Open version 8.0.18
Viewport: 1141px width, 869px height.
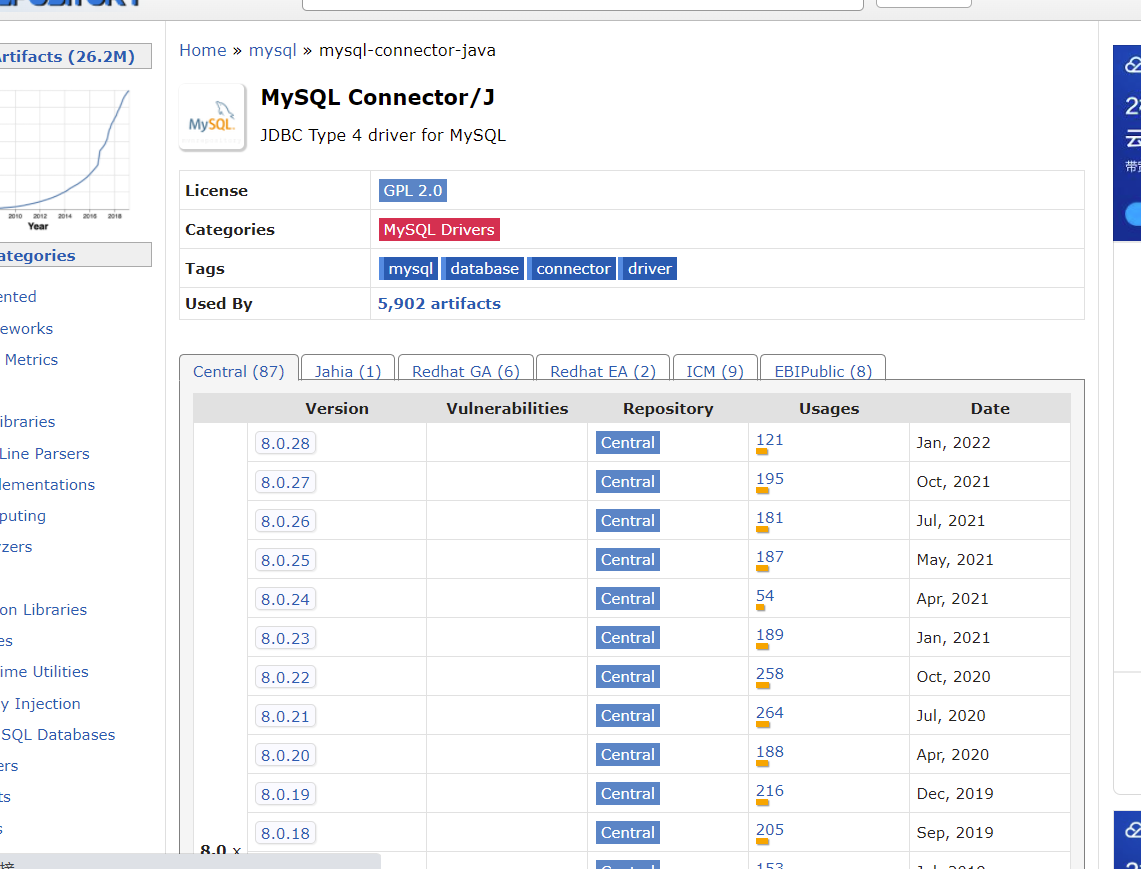pos(285,833)
